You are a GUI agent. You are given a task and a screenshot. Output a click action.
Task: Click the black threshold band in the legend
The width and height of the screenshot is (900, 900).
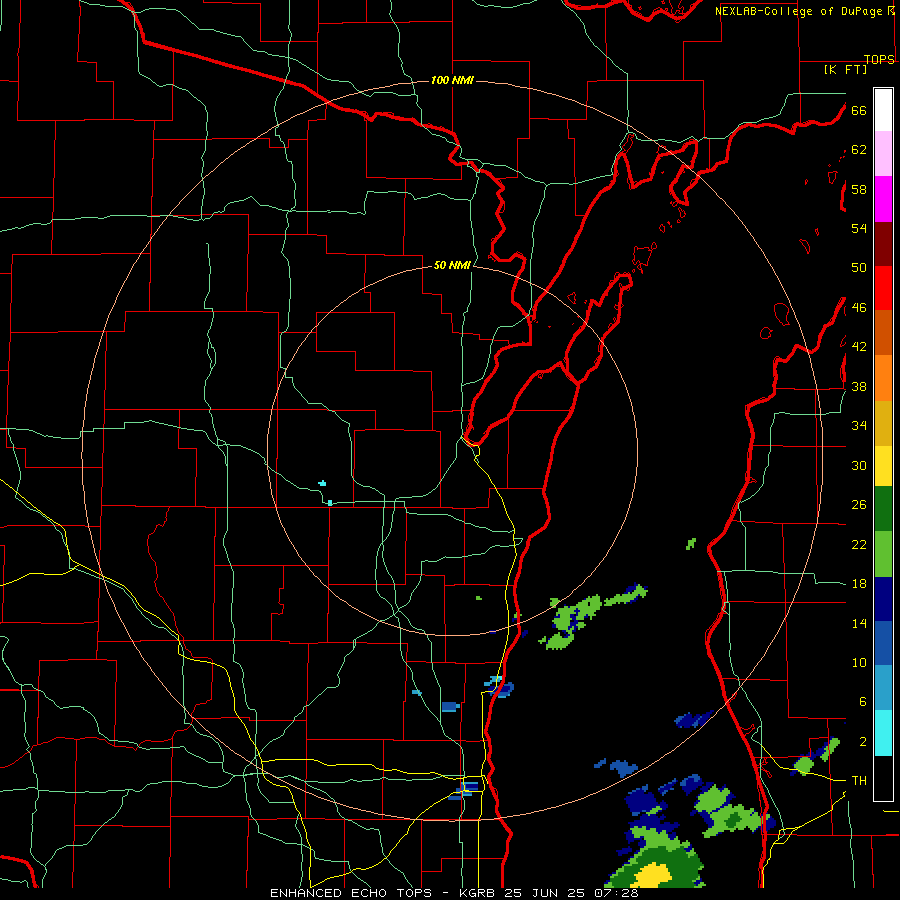(x=883, y=778)
